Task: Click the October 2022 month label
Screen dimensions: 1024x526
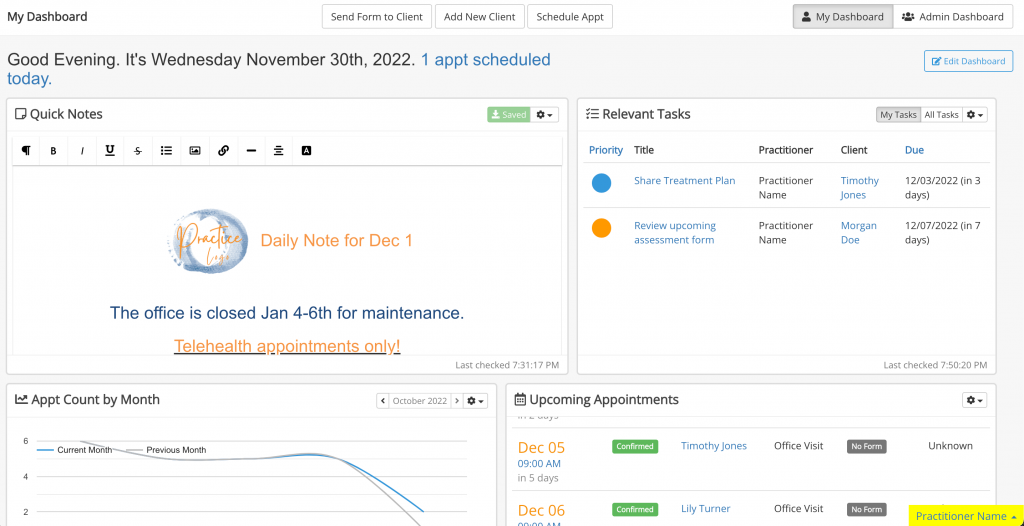Action: point(420,401)
